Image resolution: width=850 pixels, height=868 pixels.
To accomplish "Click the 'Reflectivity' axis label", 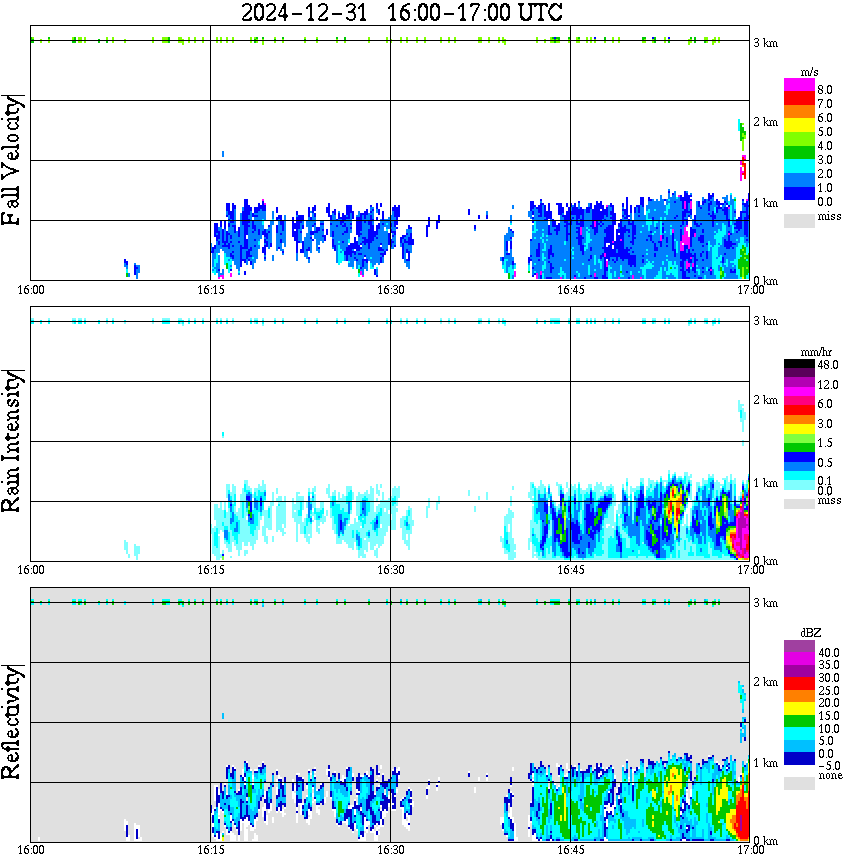I will point(11,722).
